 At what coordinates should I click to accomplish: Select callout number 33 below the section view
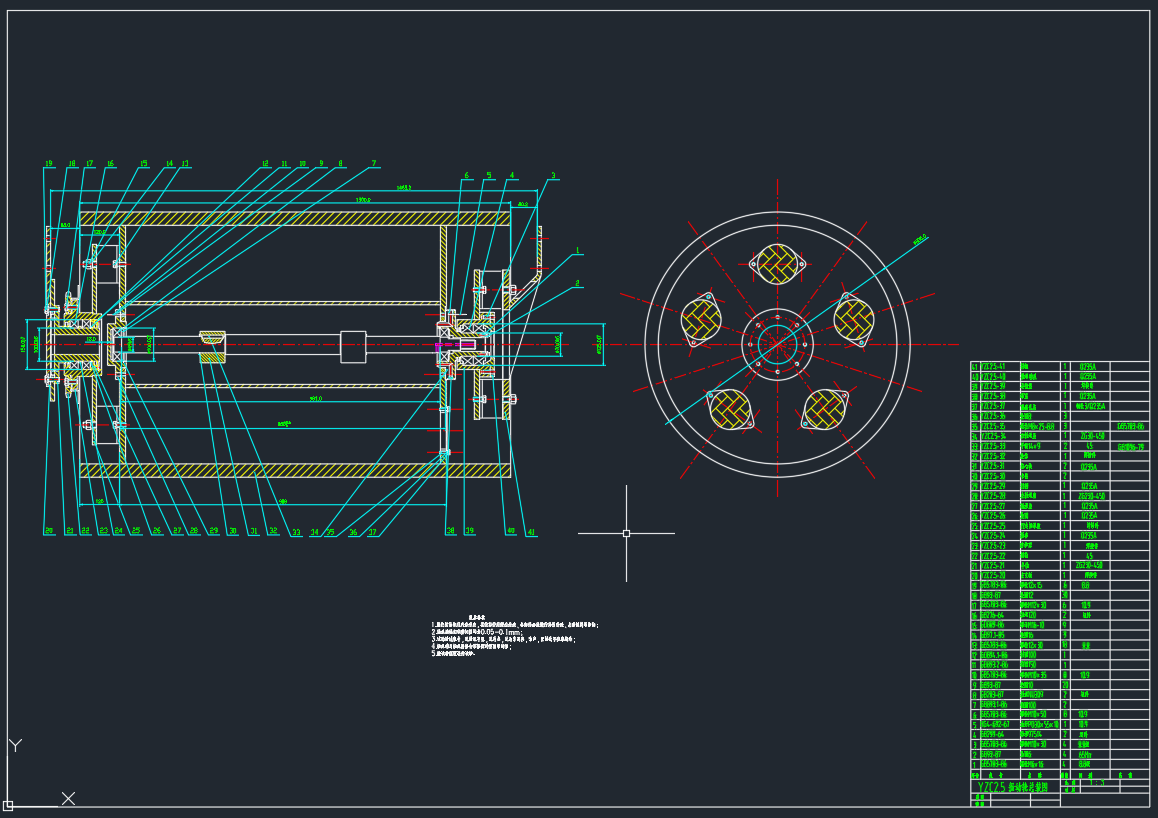tap(296, 532)
